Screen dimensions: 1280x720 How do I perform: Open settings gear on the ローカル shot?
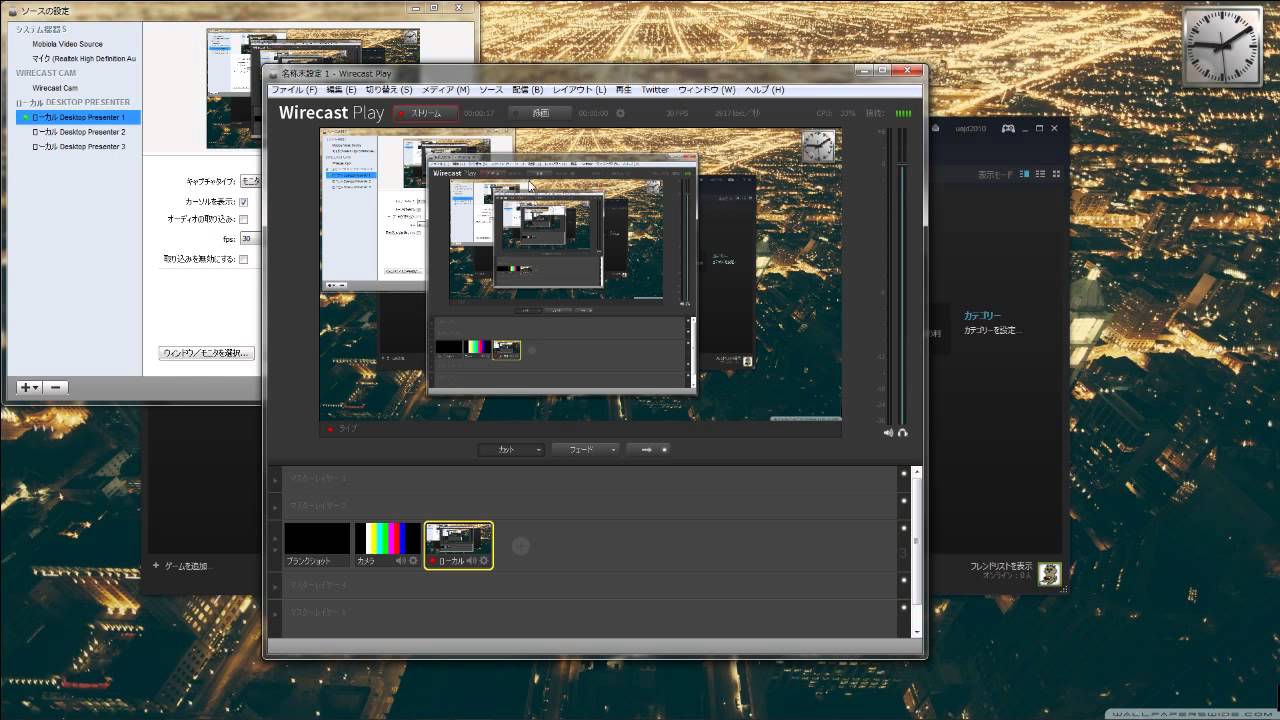[485, 561]
